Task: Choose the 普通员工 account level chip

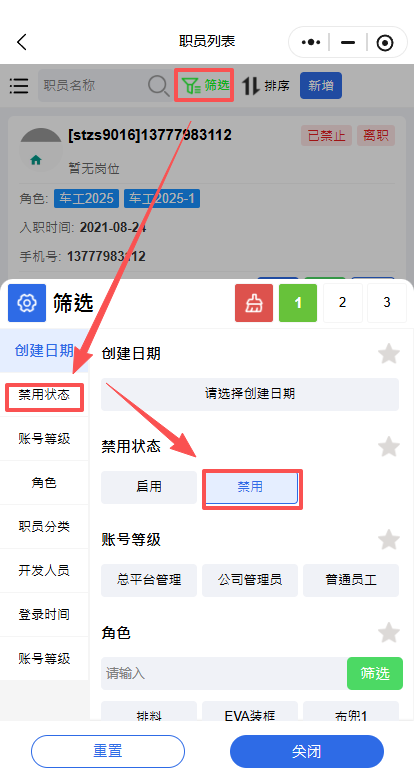Action: (x=351, y=580)
